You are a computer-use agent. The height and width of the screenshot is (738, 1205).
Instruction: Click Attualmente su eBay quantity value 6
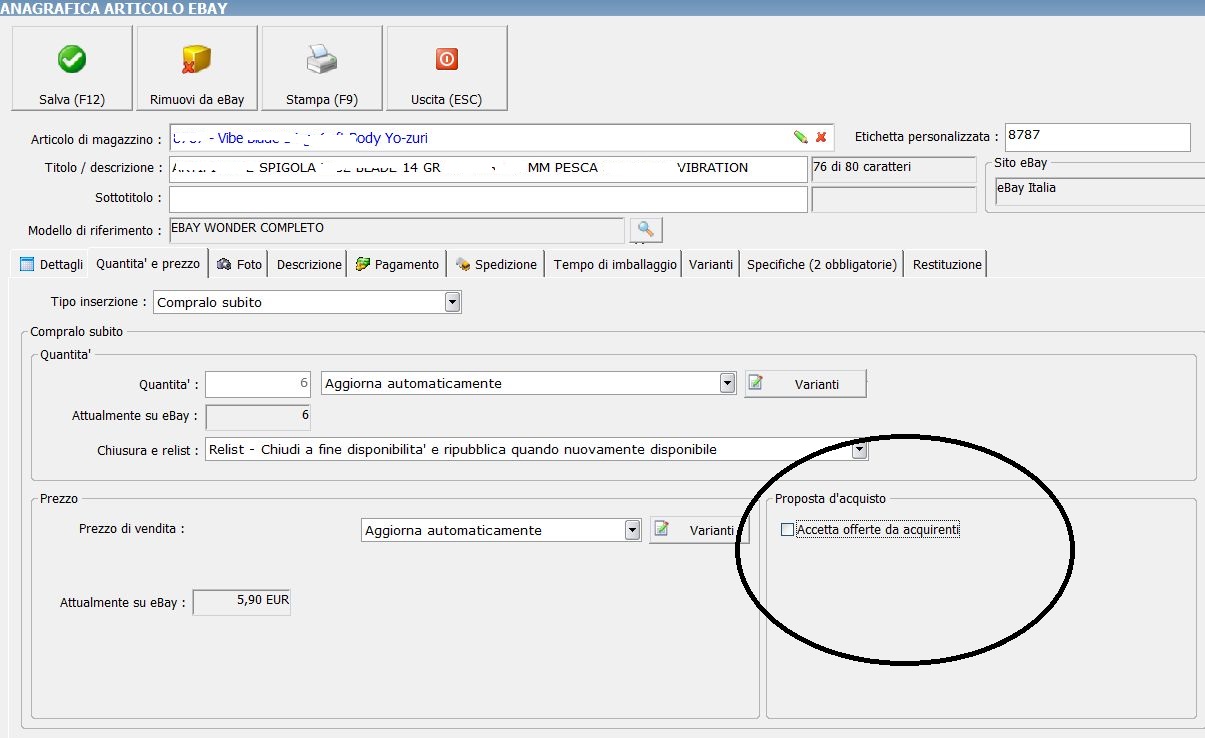[x=259, y=416]
